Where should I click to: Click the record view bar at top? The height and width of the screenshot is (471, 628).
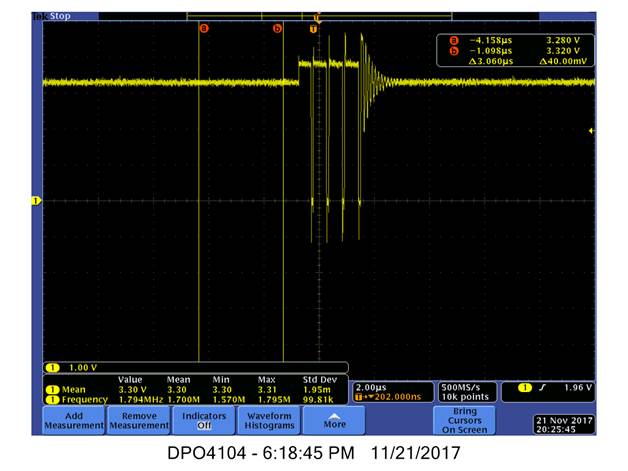319,16
